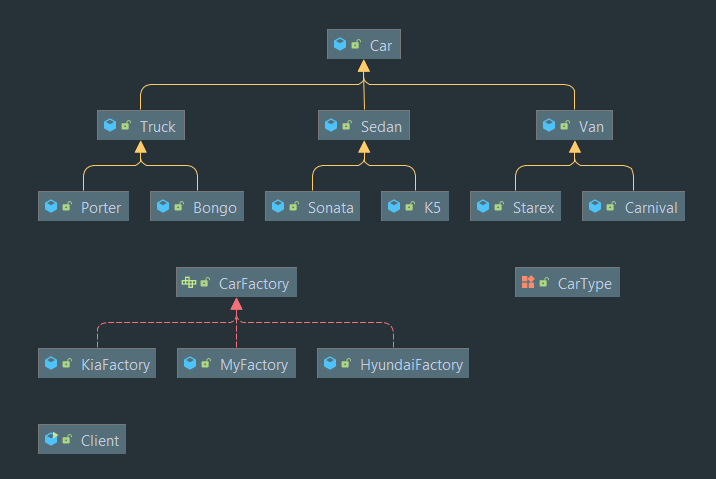Click the lock icon next to Sedan
Screen dimensions: 716x479
tap(347, 125)
